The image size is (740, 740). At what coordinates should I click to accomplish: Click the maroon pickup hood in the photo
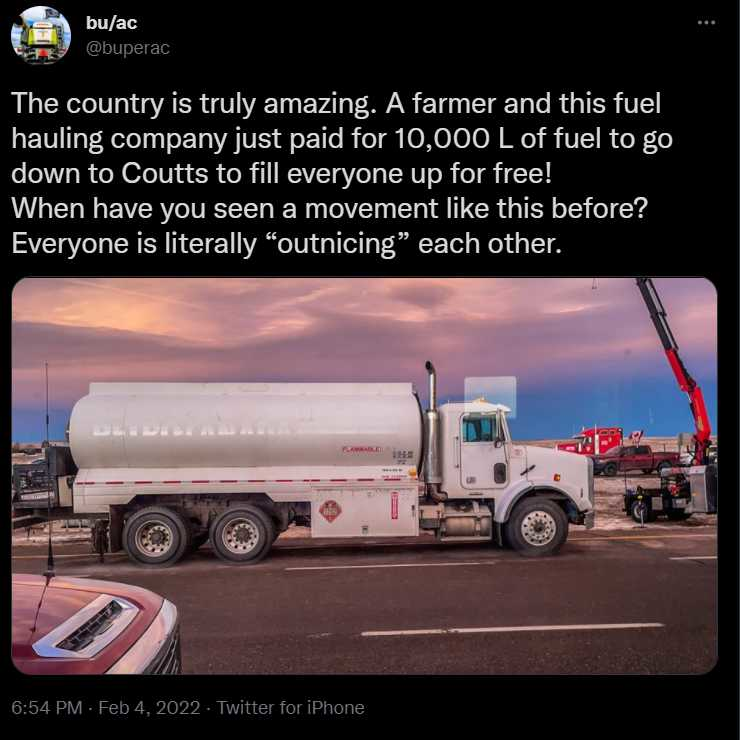(x=94, y=623)
